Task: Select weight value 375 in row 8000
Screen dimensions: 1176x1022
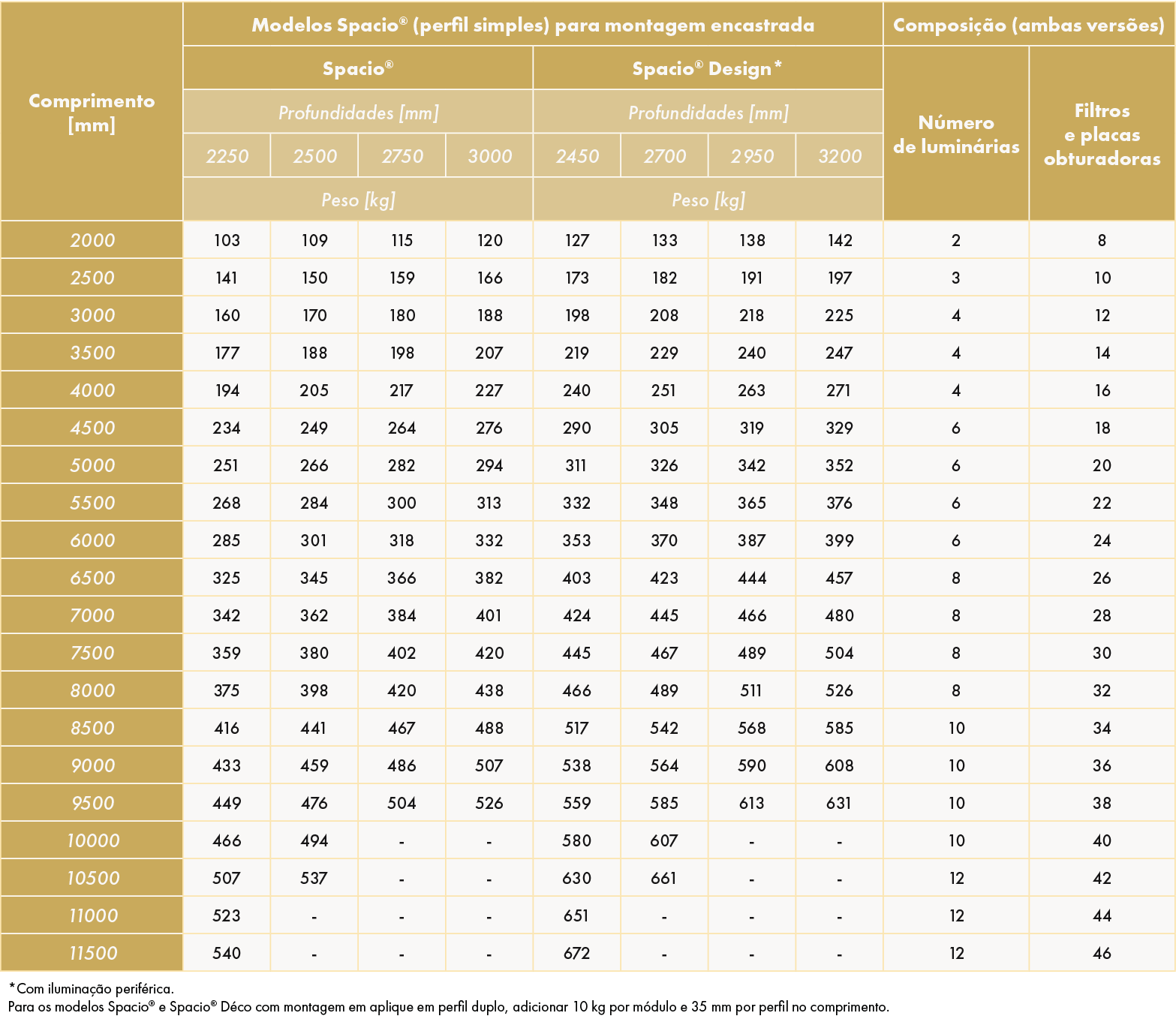Action: click(x=227, y=690)
